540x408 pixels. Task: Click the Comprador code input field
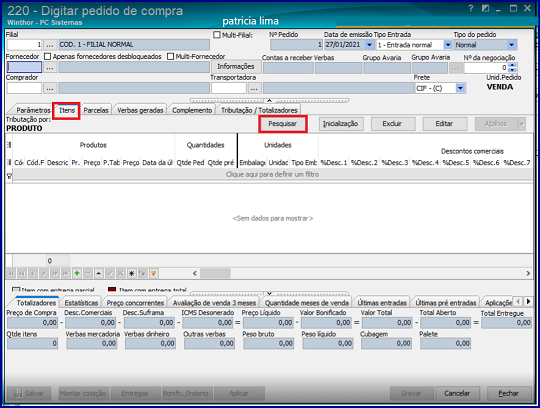click(x=24, y=88)
